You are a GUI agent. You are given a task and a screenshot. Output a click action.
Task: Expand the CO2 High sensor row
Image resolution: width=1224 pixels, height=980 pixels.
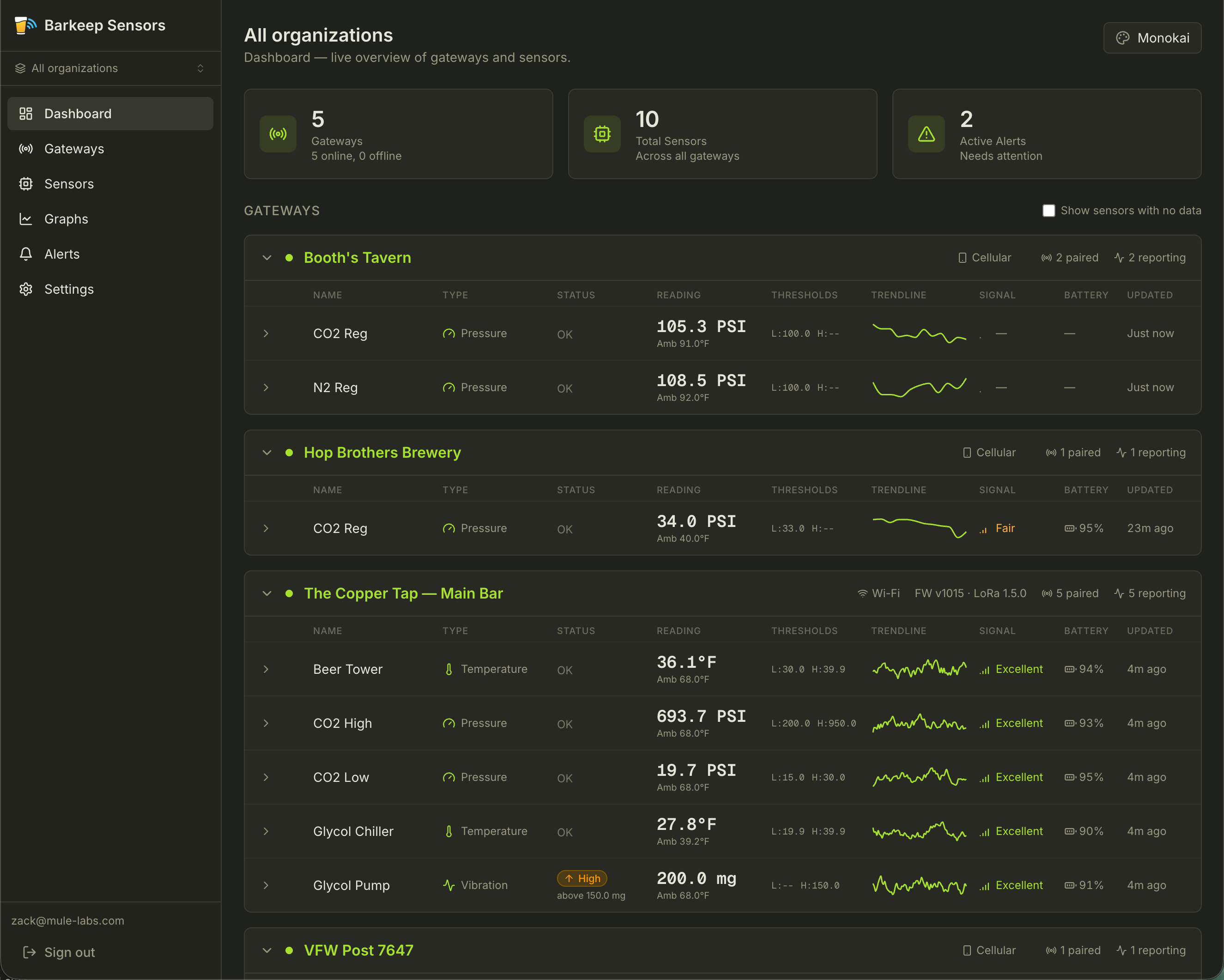coord(266,723)
